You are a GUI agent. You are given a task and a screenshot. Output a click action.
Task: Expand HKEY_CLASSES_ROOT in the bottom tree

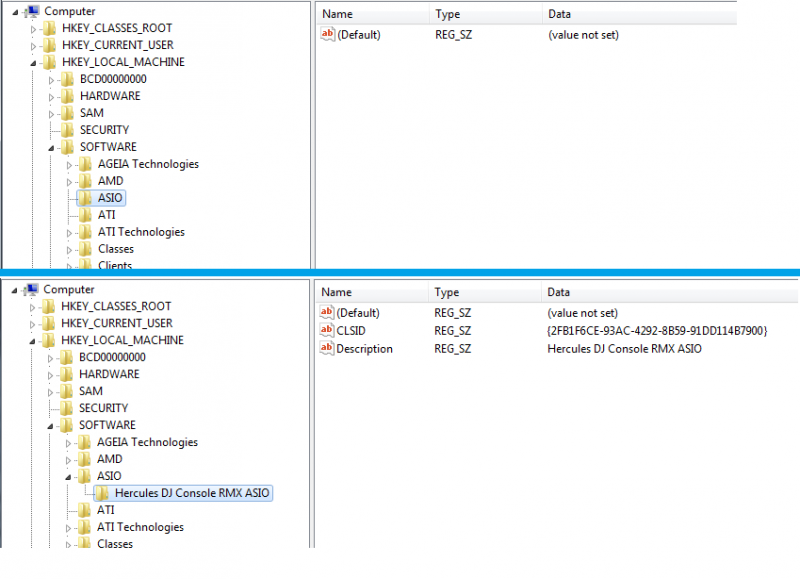[33, 307]
